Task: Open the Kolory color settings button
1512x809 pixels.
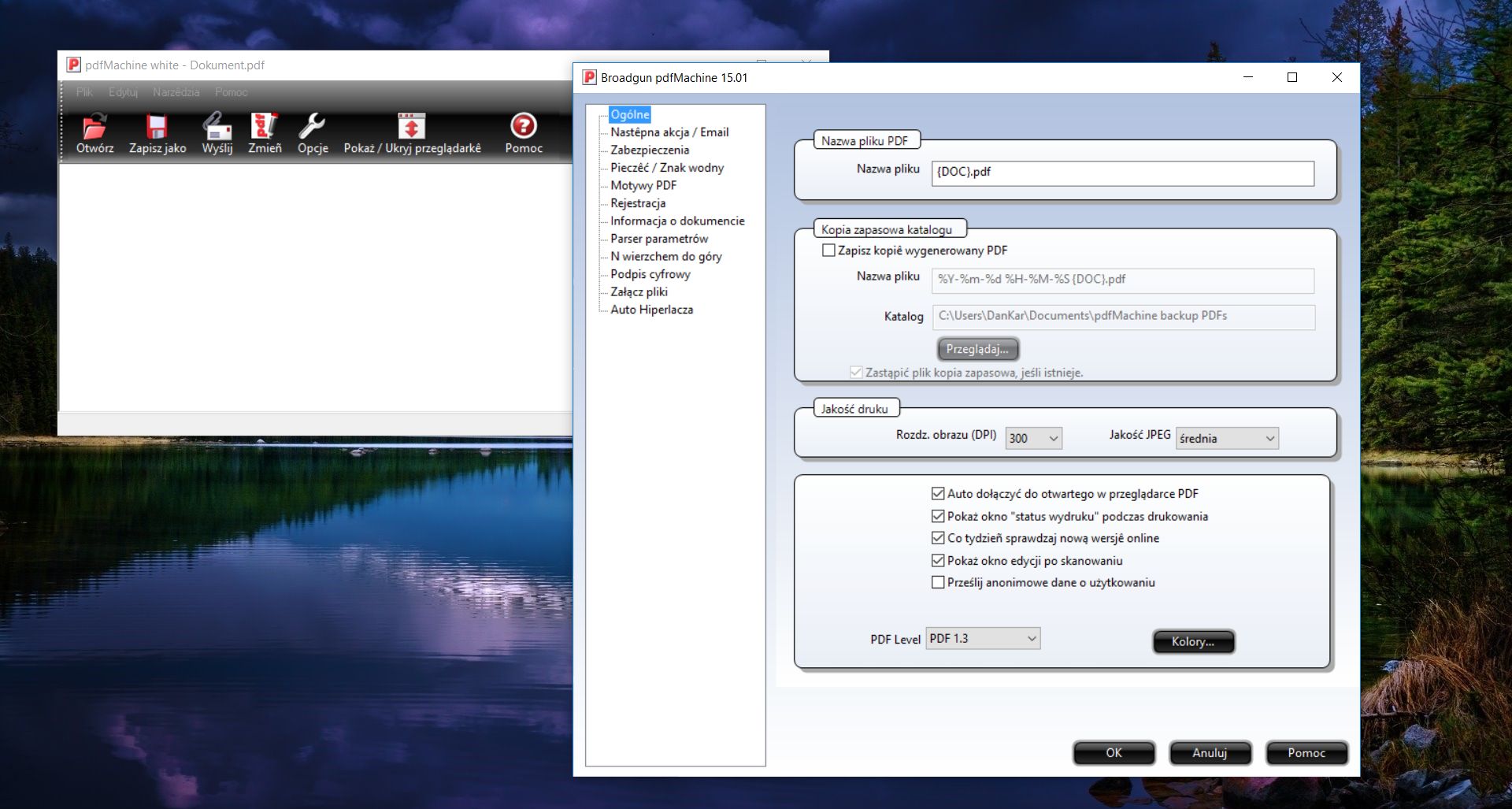Action: (1192, 642)
